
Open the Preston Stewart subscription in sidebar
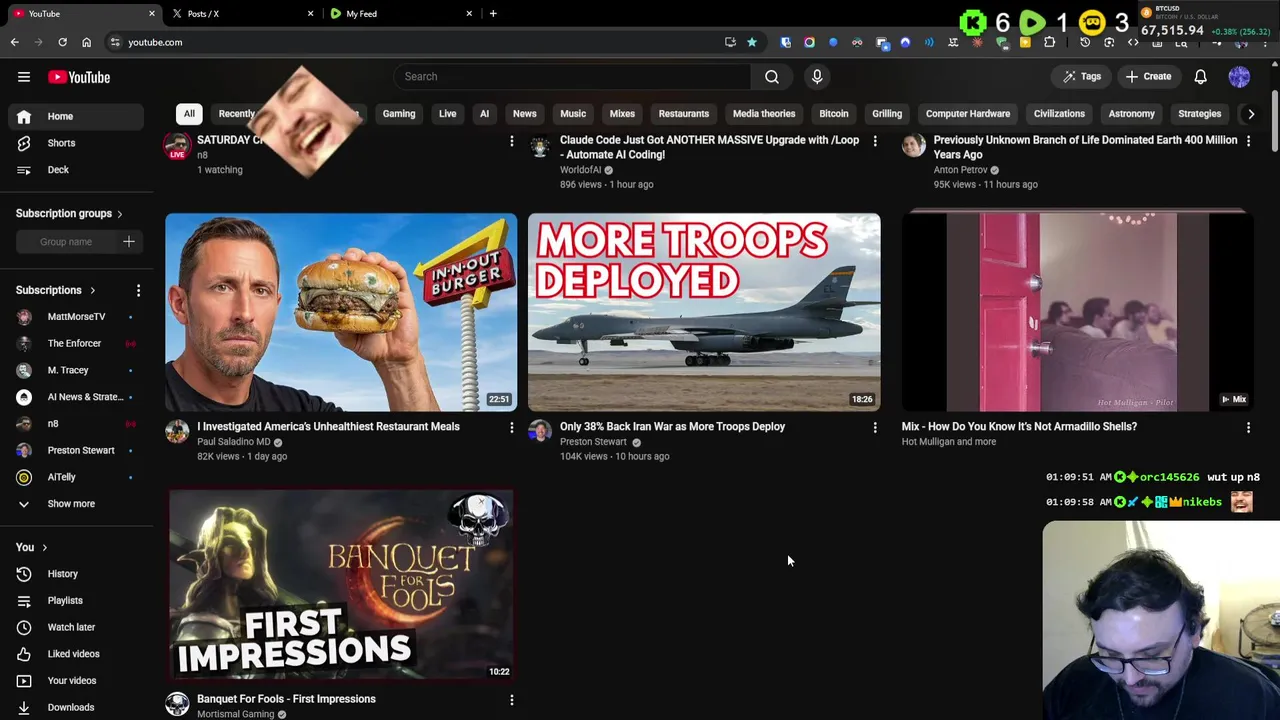75,450
